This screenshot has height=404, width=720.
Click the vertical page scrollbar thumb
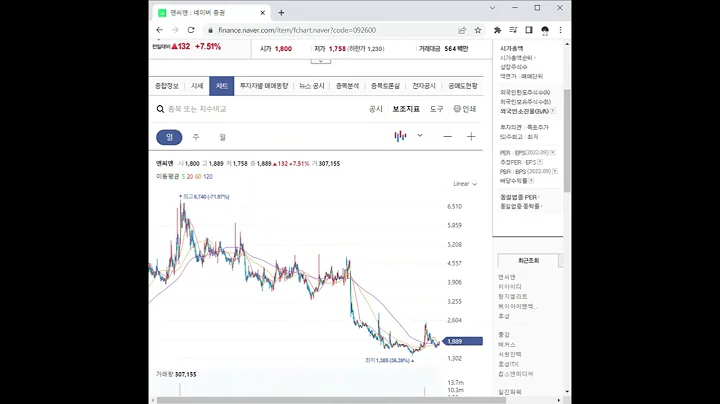(x=567, y=140)
